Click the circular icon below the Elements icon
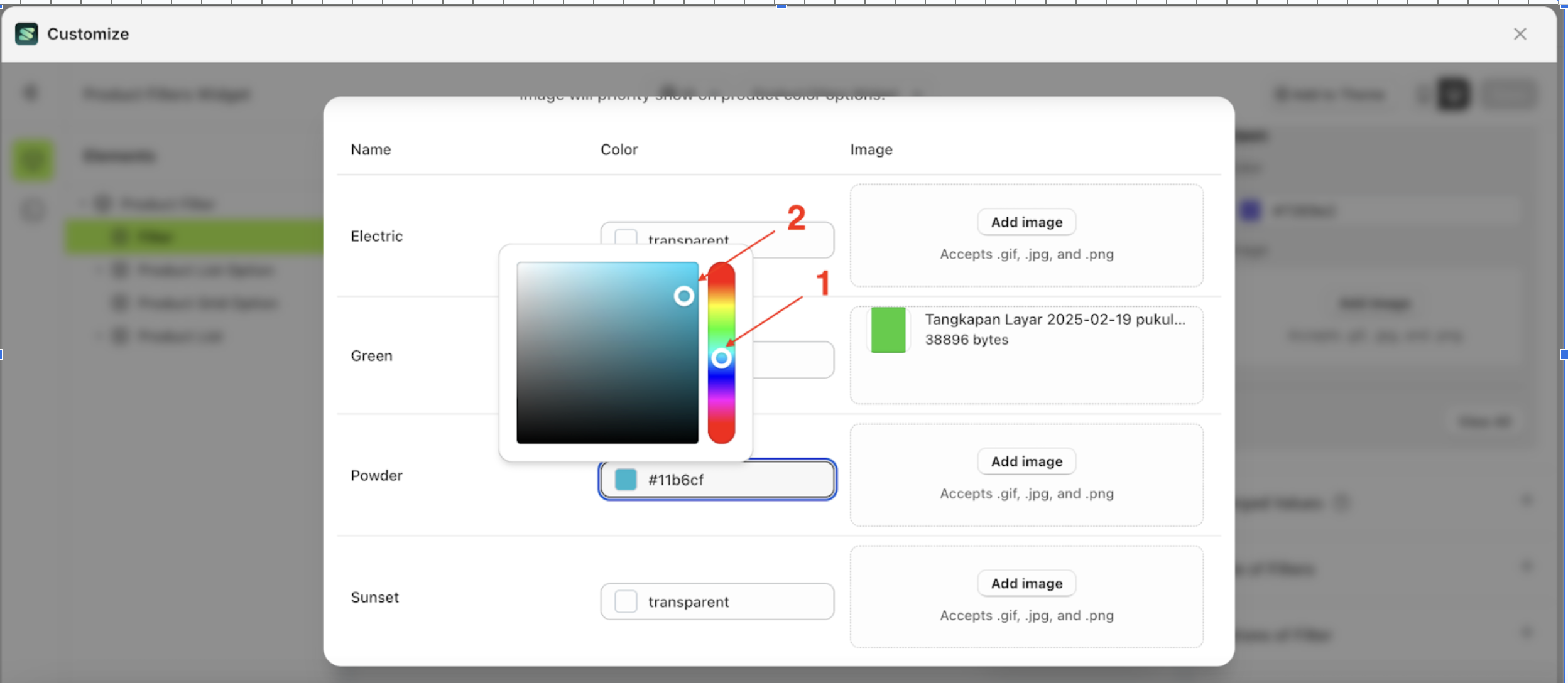1568x683 pixels. [33, 210]
